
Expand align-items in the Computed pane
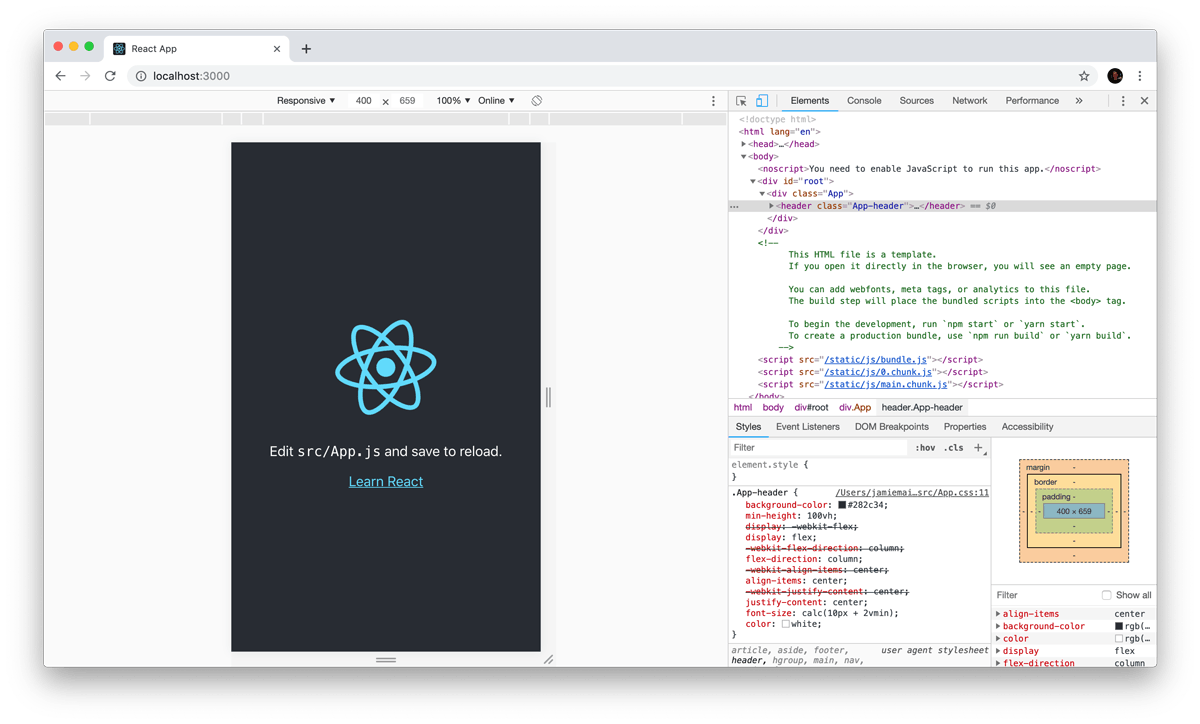point(999,613)
